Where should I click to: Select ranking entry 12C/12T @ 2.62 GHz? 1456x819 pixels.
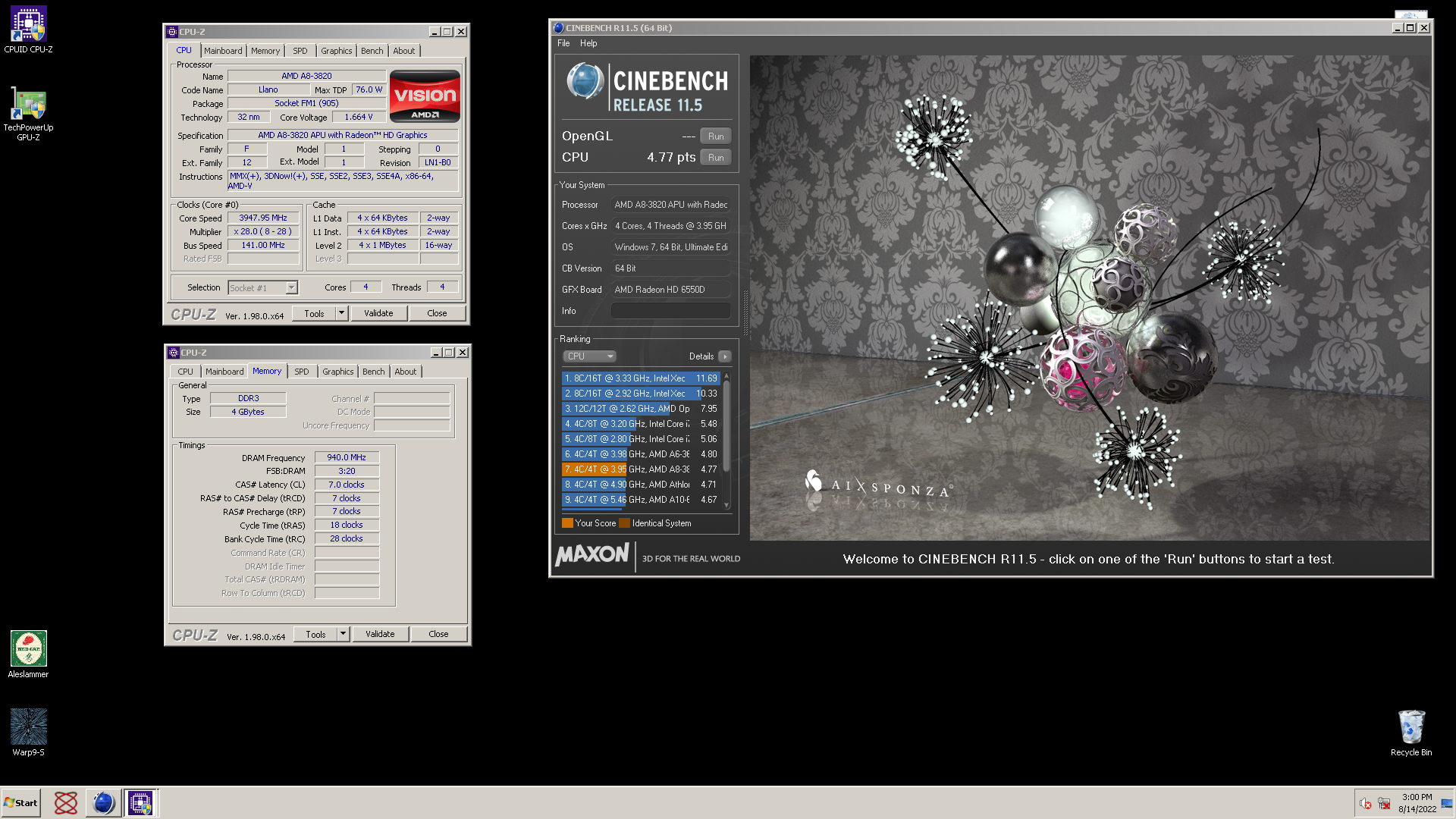(x=641, y=409)
